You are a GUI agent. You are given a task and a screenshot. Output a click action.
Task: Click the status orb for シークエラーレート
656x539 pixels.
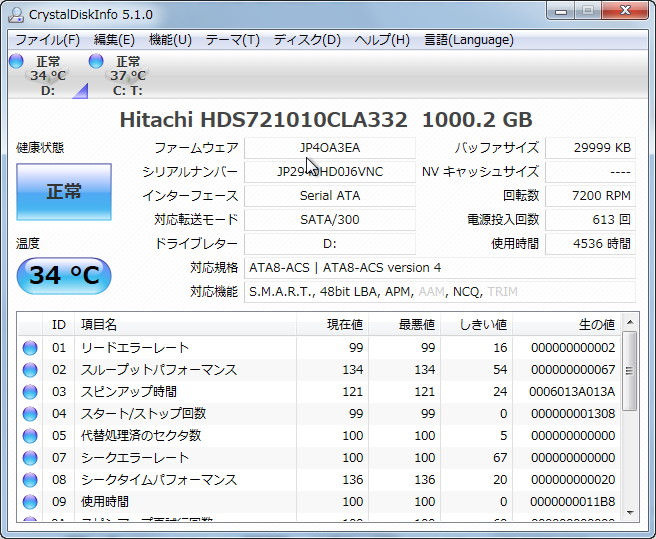coord(30,458)
